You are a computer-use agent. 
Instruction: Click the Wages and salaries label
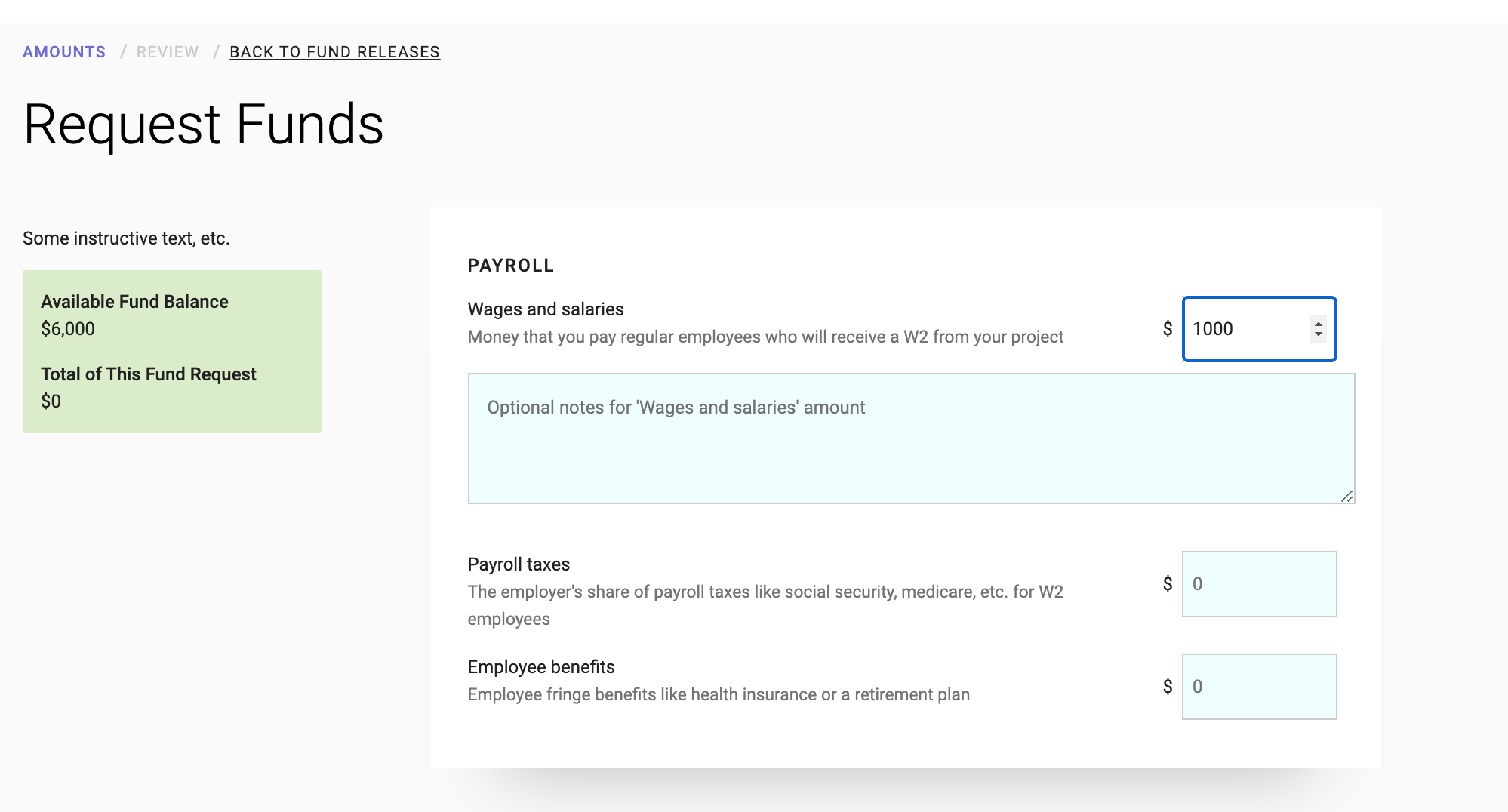pos(546,309)
